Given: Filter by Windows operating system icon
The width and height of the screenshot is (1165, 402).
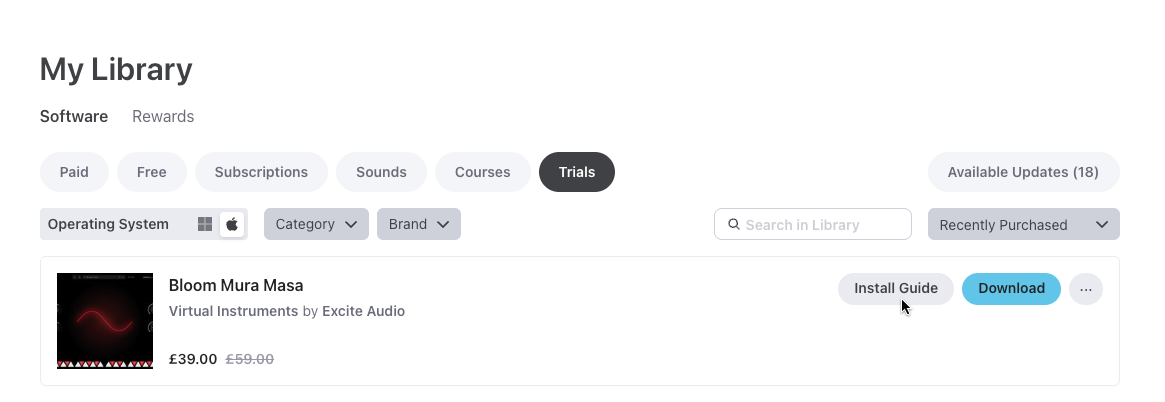Looking at the screenshot, I should tap(205, 224).
